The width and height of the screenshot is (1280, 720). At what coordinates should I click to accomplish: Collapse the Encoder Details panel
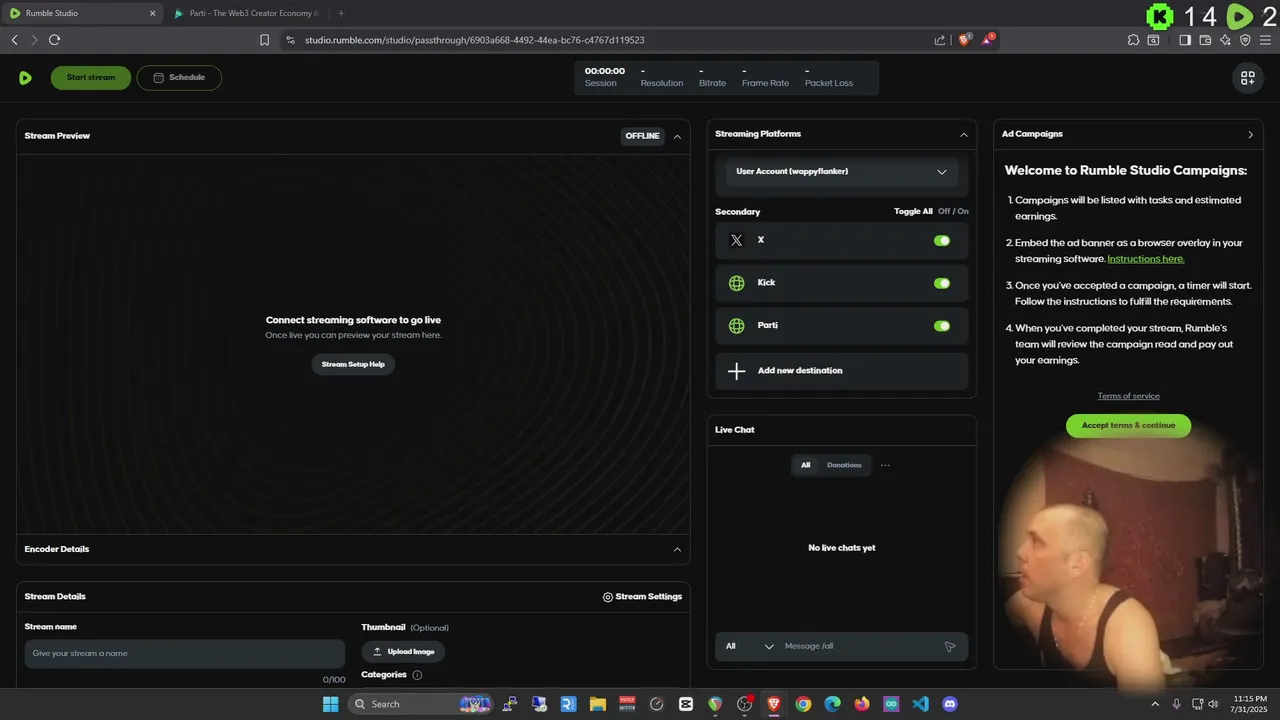click(x=677, y=549)
